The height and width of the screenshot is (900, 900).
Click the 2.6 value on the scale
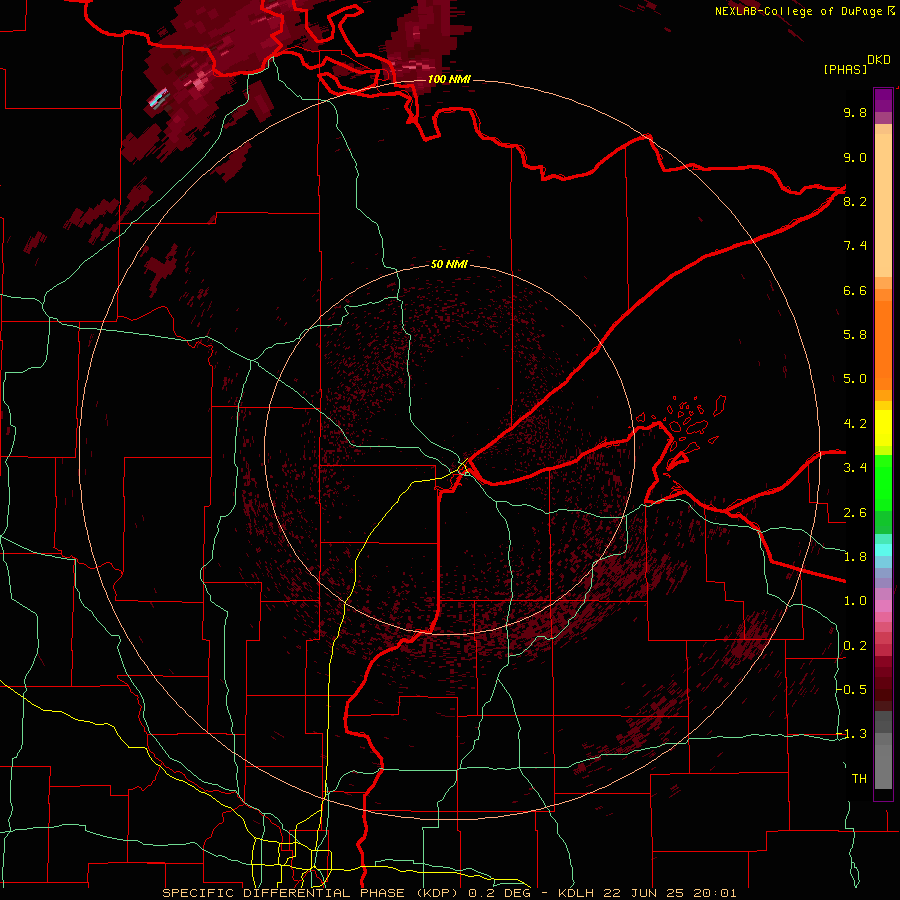point(855,513)
